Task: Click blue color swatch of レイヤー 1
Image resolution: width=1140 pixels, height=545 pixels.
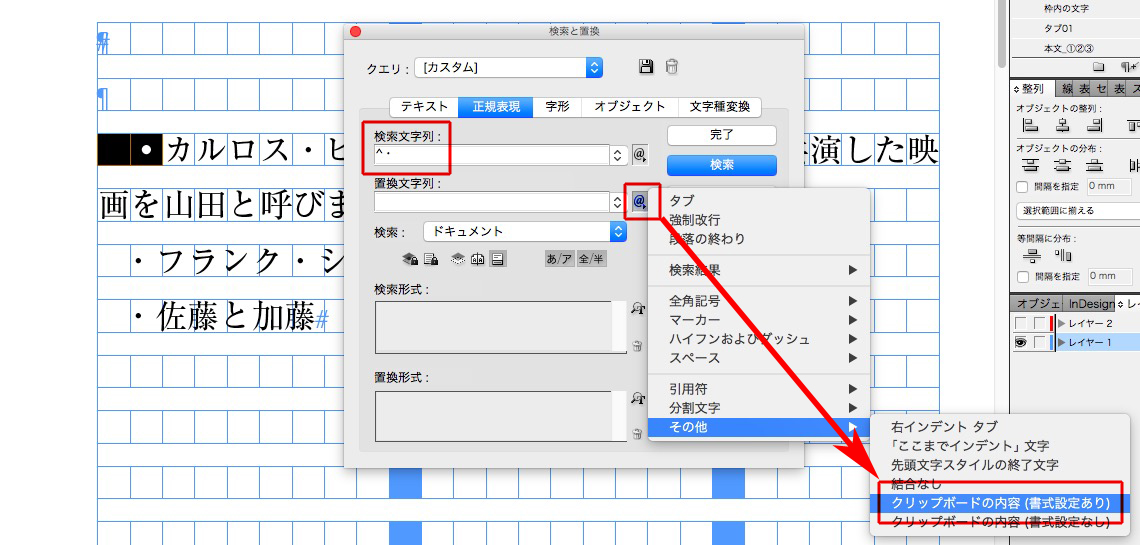Action: pos(1051,343)
